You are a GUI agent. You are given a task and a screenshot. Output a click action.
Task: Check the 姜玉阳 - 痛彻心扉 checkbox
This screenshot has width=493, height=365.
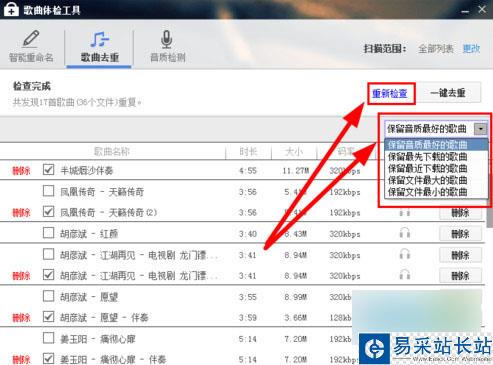pos(49,338)
